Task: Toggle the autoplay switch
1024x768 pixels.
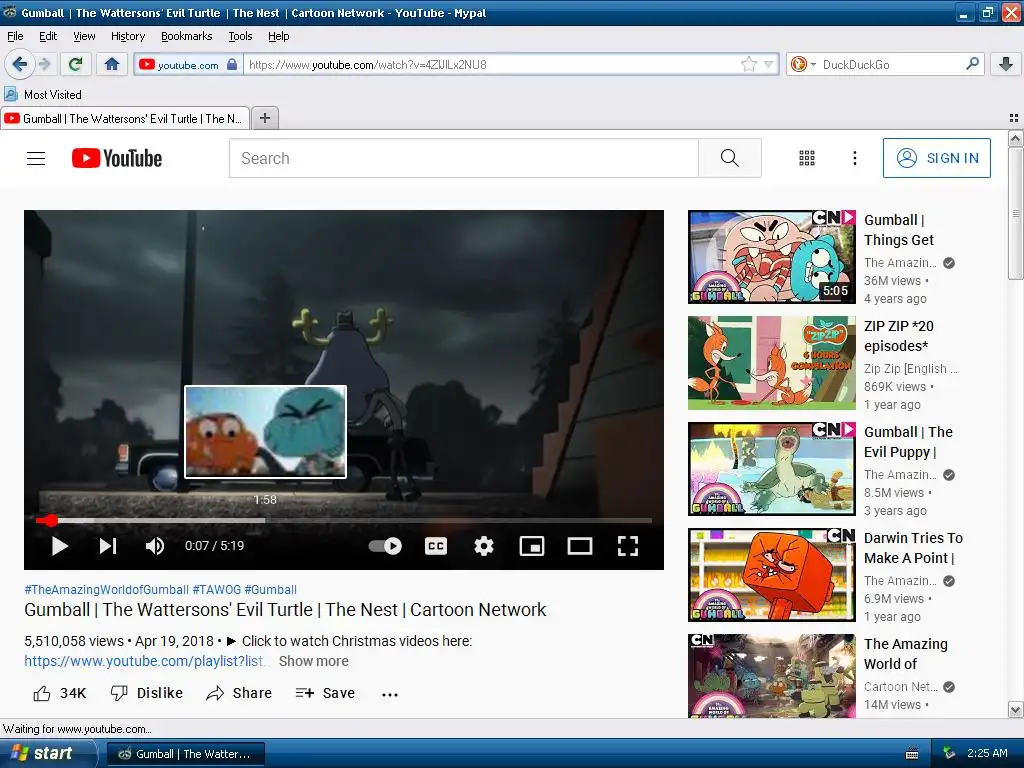Action: (x=385, y=546)
